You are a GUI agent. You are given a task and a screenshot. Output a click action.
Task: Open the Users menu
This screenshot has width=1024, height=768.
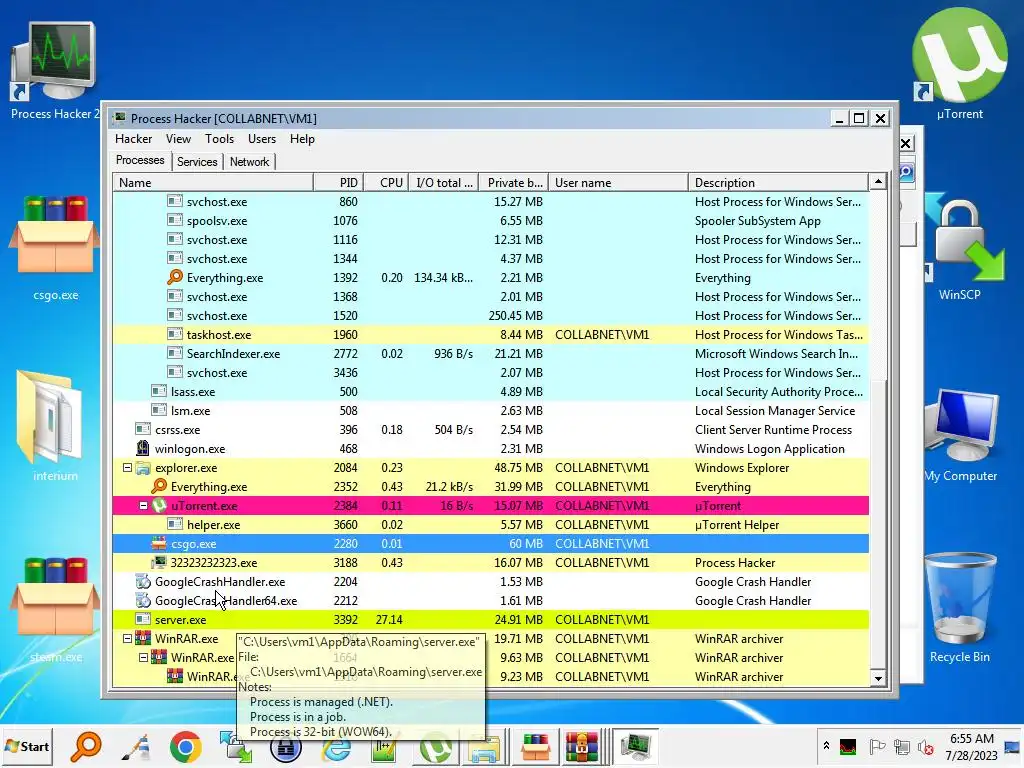click(262, 138)
